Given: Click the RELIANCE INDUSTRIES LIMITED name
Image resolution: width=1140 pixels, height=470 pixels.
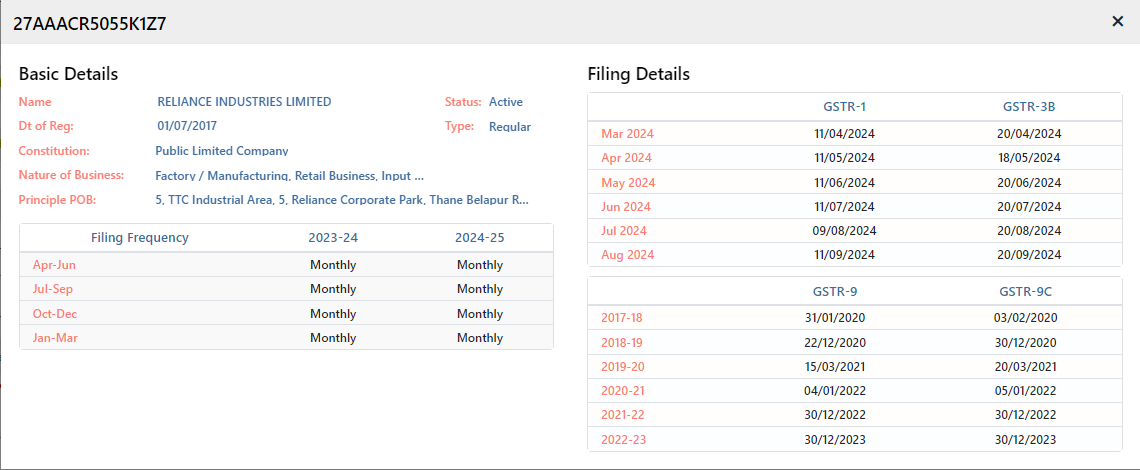Looking at the screenshot, I should coord(244,102).
